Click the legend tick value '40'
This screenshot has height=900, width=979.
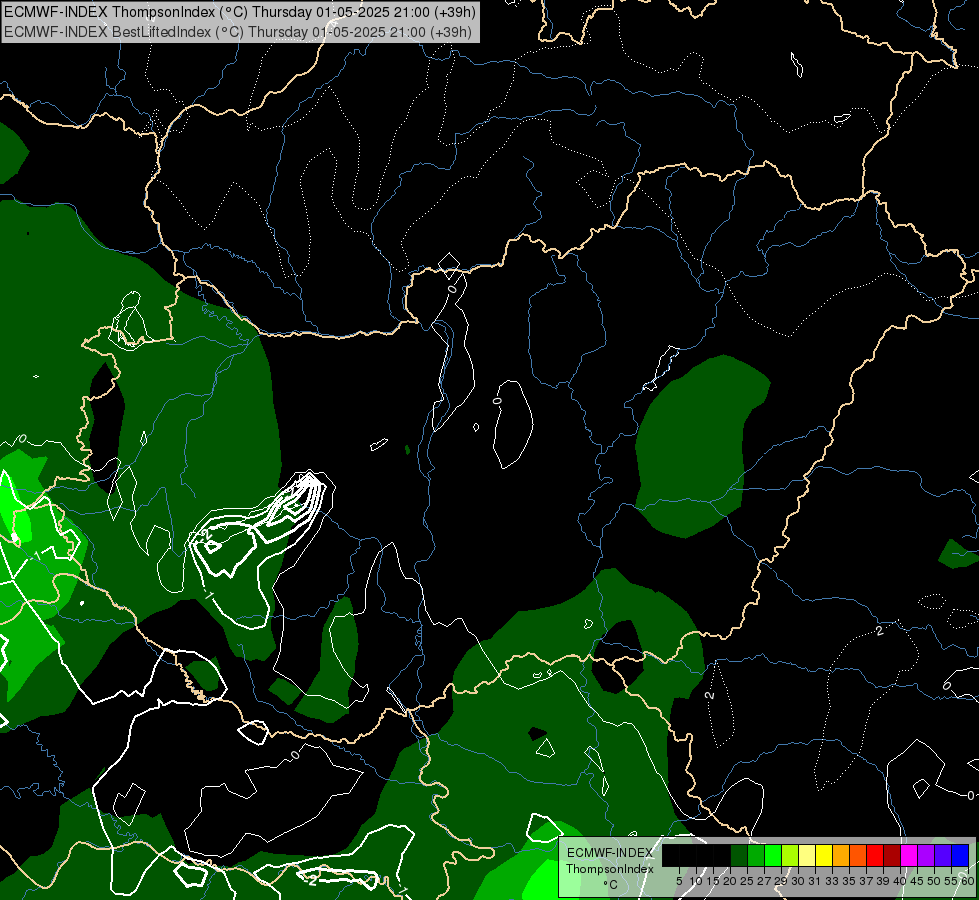900,881
